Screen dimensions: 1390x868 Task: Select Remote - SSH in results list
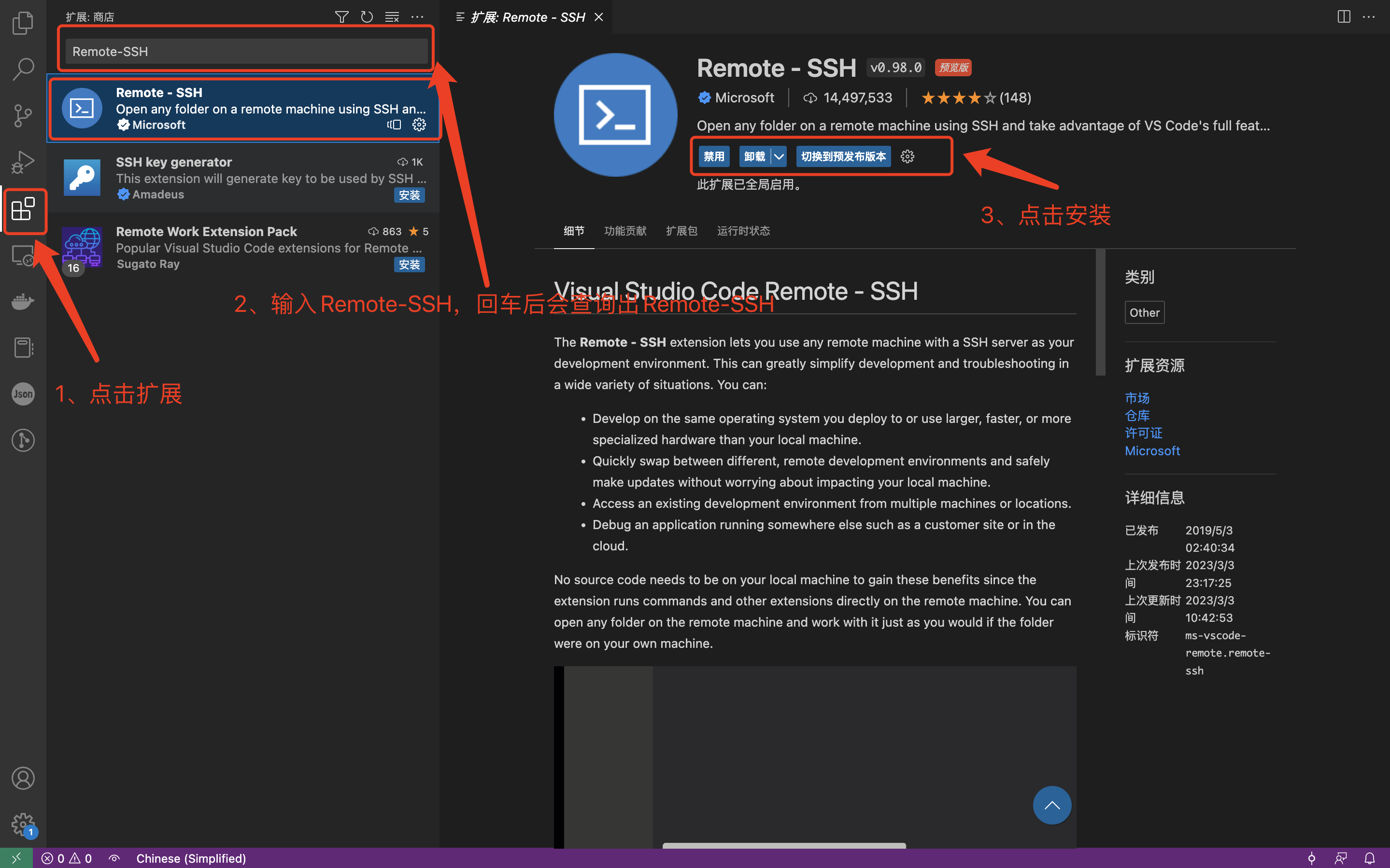[x=244, y=109]
